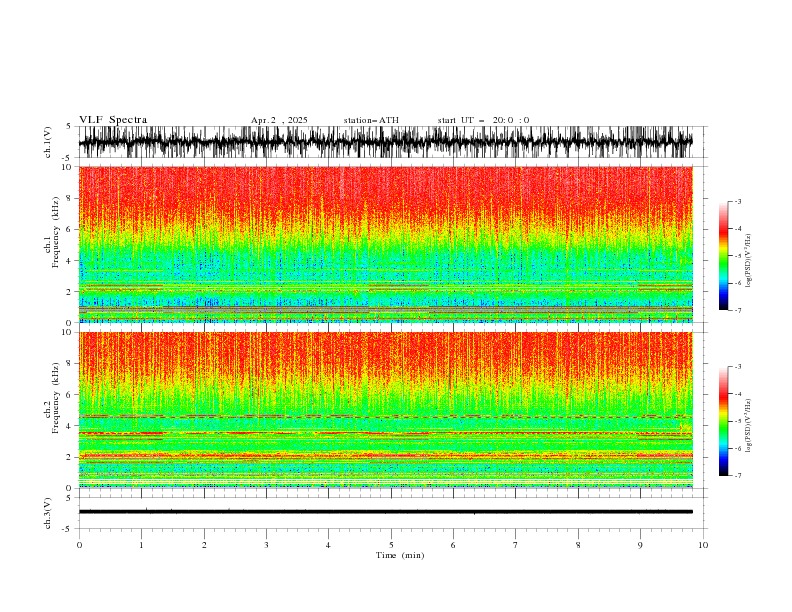Image resolution: width=792 pixels, height=612 pixels.
Task: Click the "Time (min)" axis label
Action: tap(400, 555)
